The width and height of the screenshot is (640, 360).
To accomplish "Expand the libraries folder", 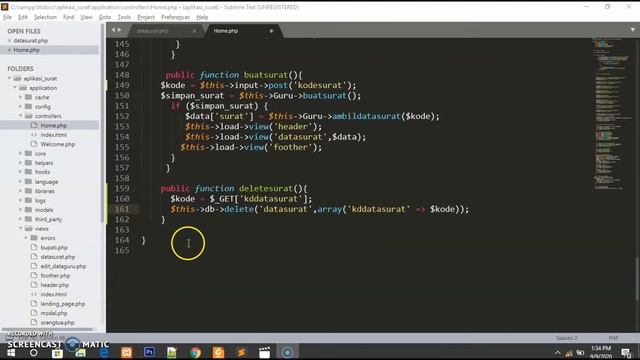I will (x=20, y=191).
